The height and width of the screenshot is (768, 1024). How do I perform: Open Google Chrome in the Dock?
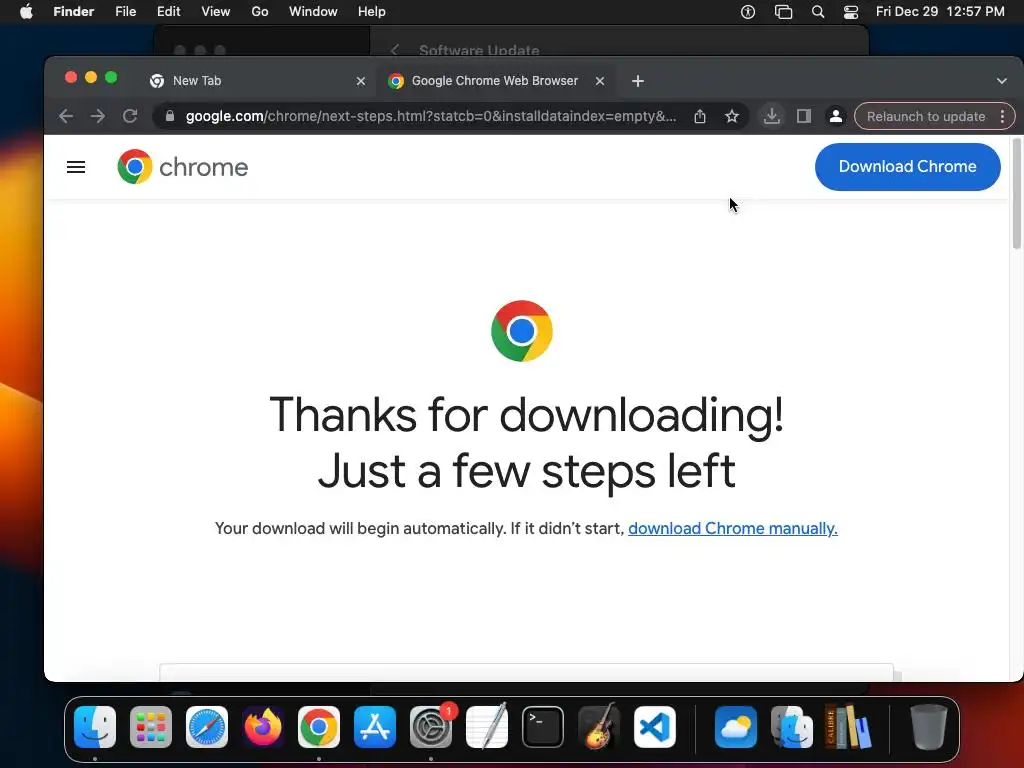point(319,727)
